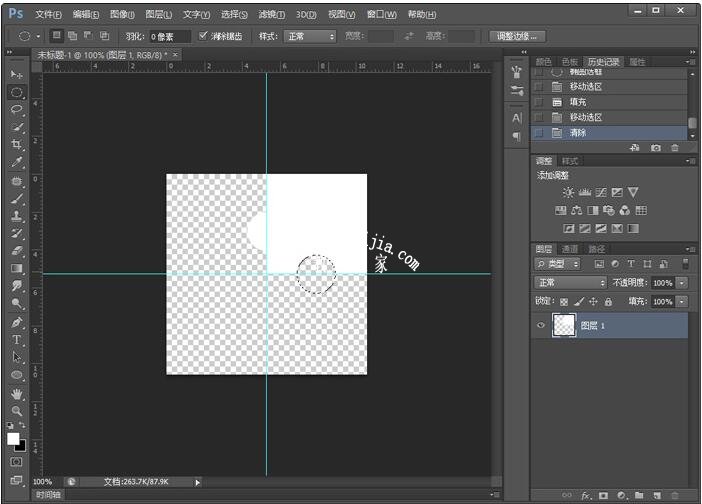Hide 图层 1 using its eye icon

(541, 325)
